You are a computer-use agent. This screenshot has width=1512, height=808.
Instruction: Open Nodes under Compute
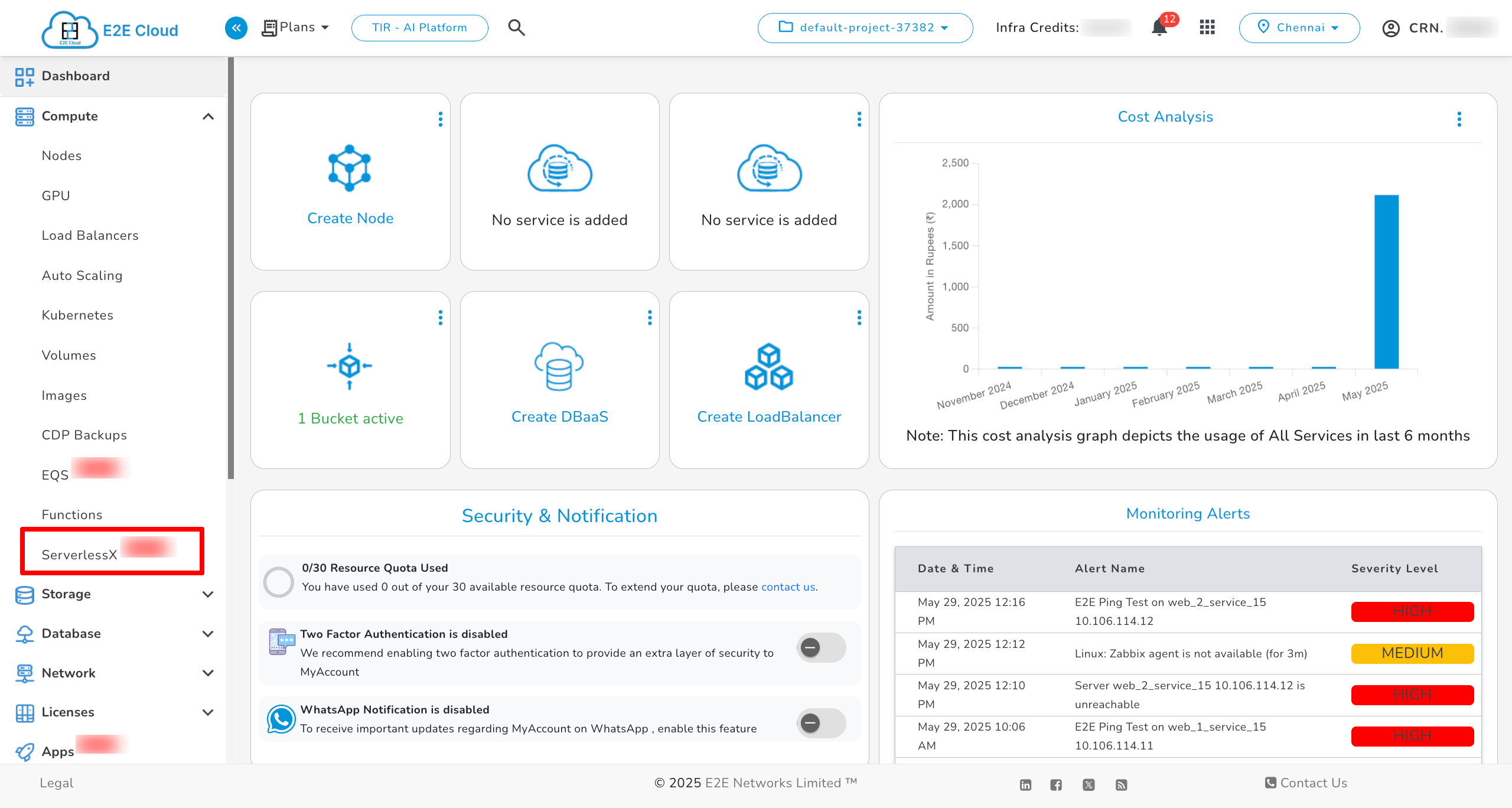pos(61,155)
